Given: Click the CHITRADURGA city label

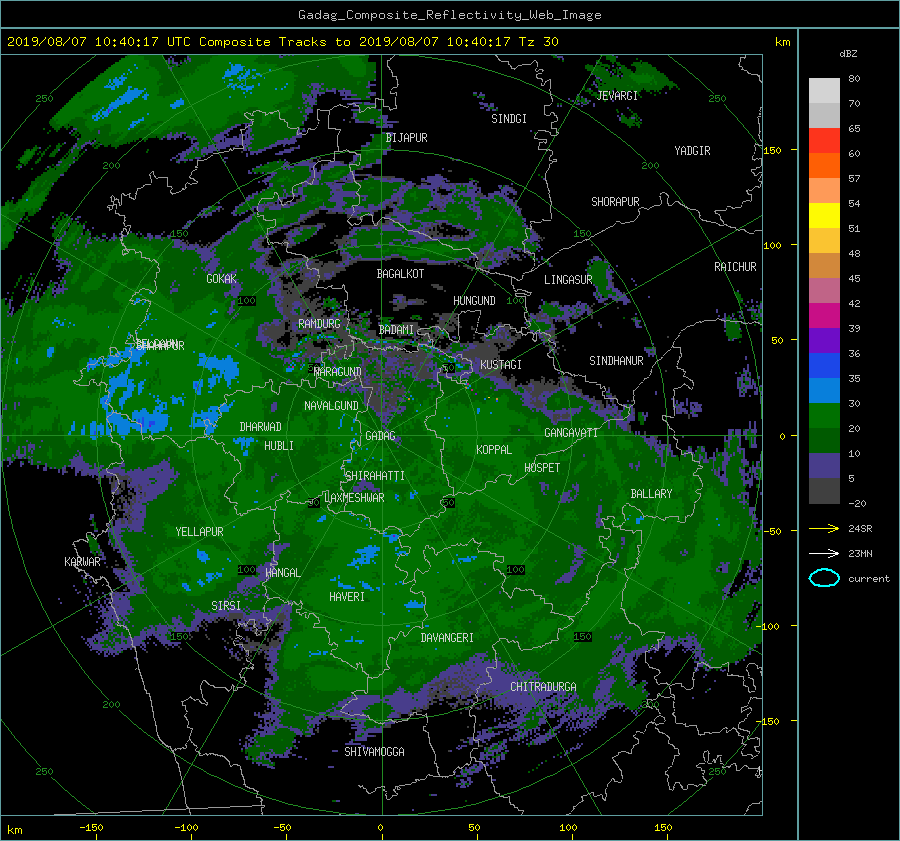Looking at the screenshot, I should click(x=543, y=687).
